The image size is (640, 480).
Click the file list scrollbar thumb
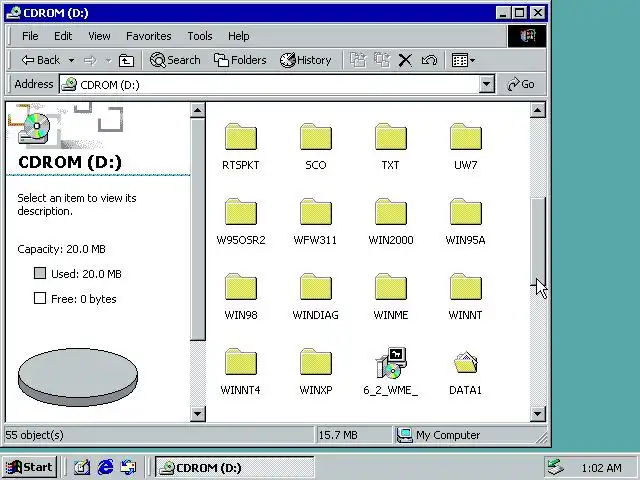538,241
